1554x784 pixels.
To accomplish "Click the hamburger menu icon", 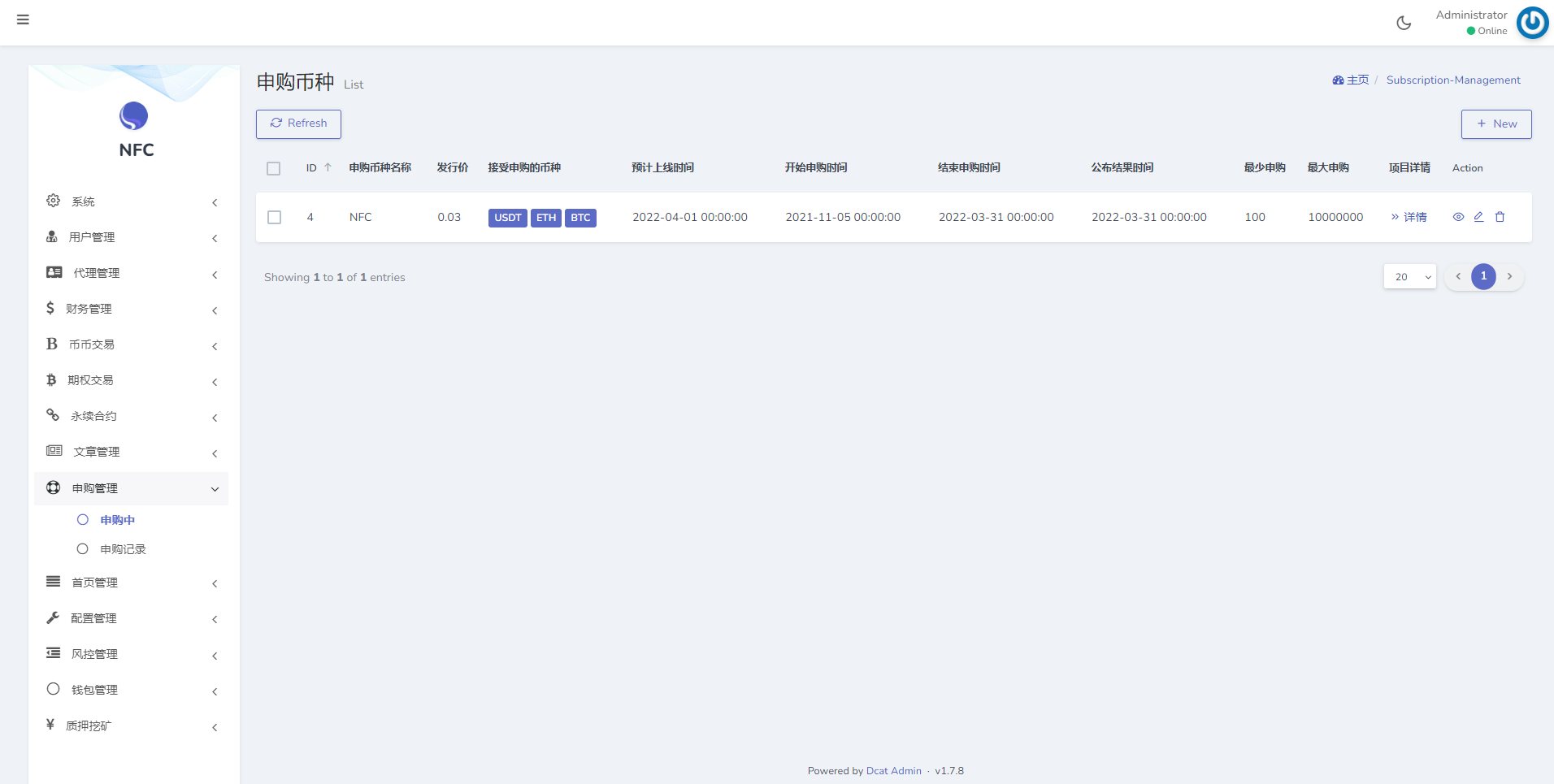I will pos(23,19).
